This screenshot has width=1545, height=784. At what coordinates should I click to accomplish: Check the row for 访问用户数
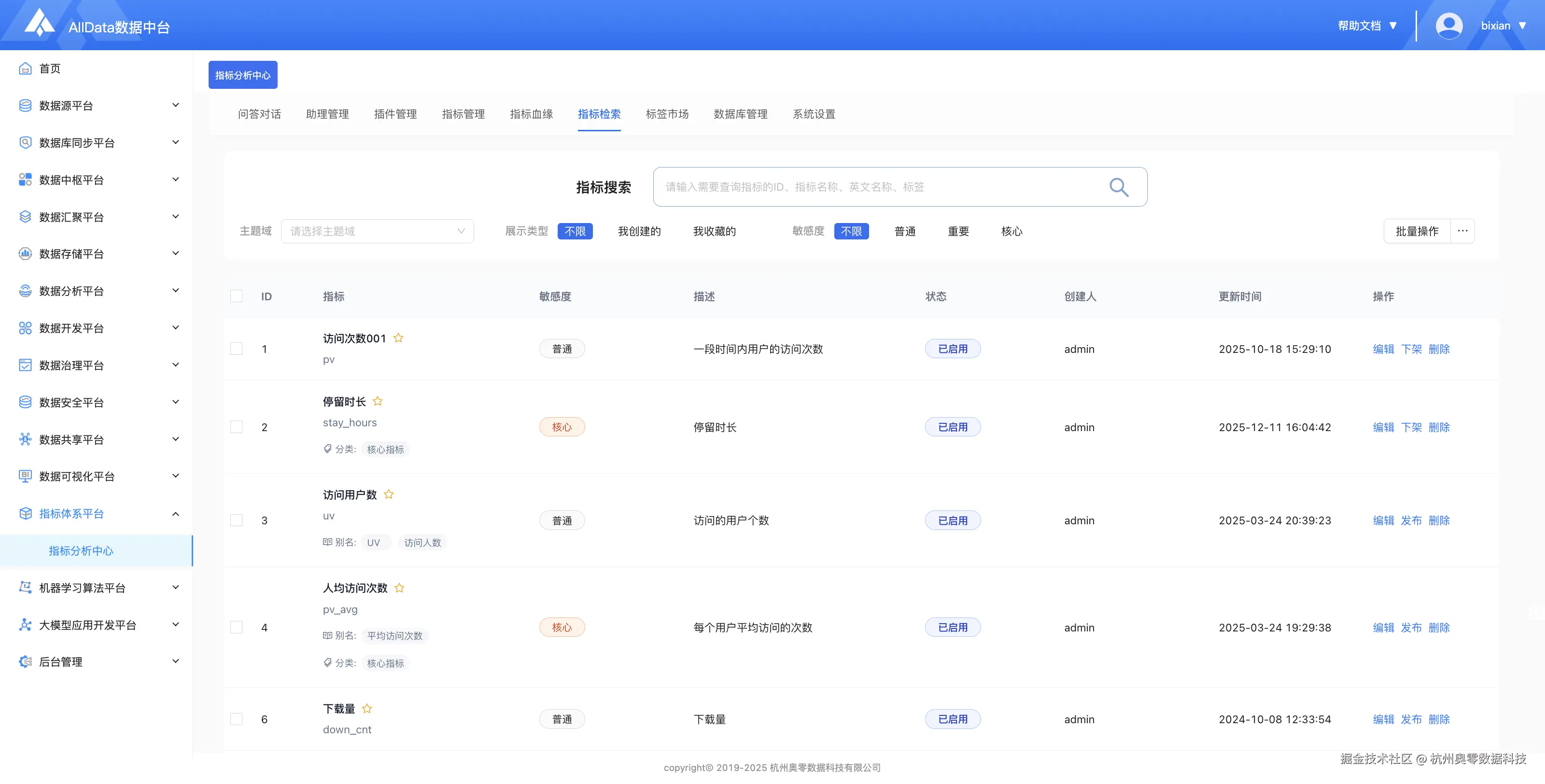click(236, 520)
